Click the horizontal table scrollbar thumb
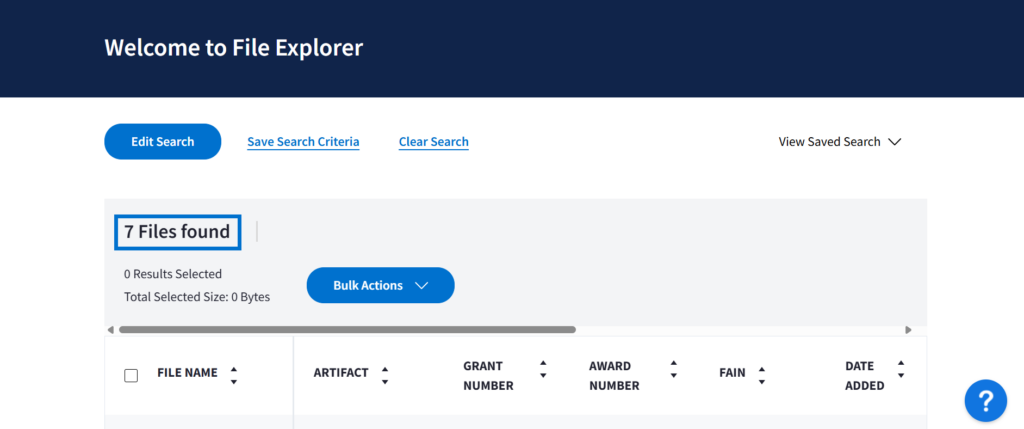This screenshot has width=1024, height=429. point(347,329)
